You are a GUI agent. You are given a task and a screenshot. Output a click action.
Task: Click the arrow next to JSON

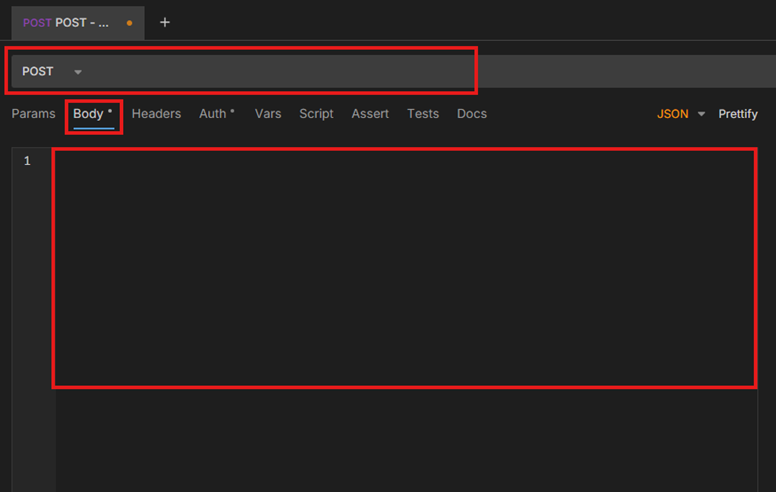coord(701,114)
